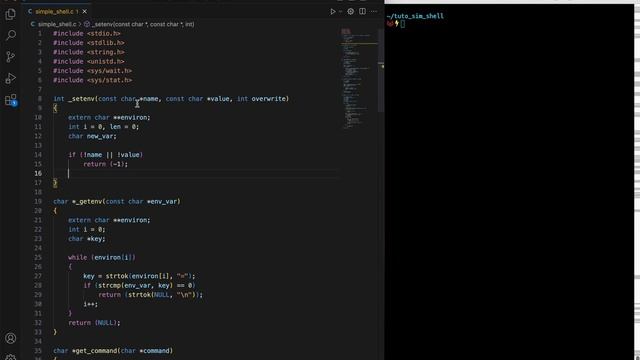This screenshot has height=360, width=640.
Task: Open the editor More Actions ellipsis
Action: click(374, 11)
